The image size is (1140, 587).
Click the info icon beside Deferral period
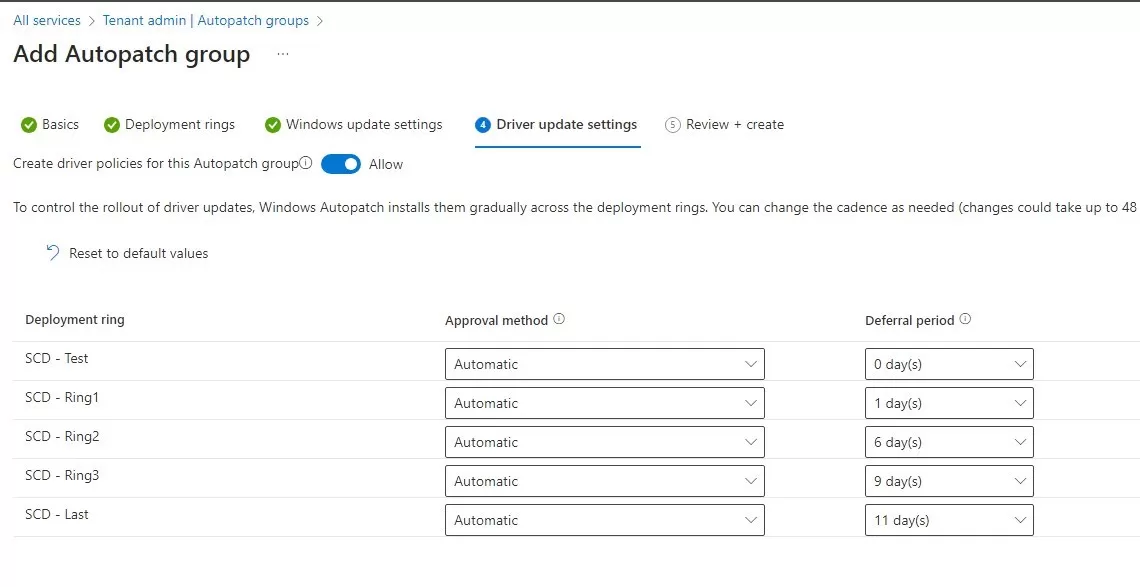point(965,319)
